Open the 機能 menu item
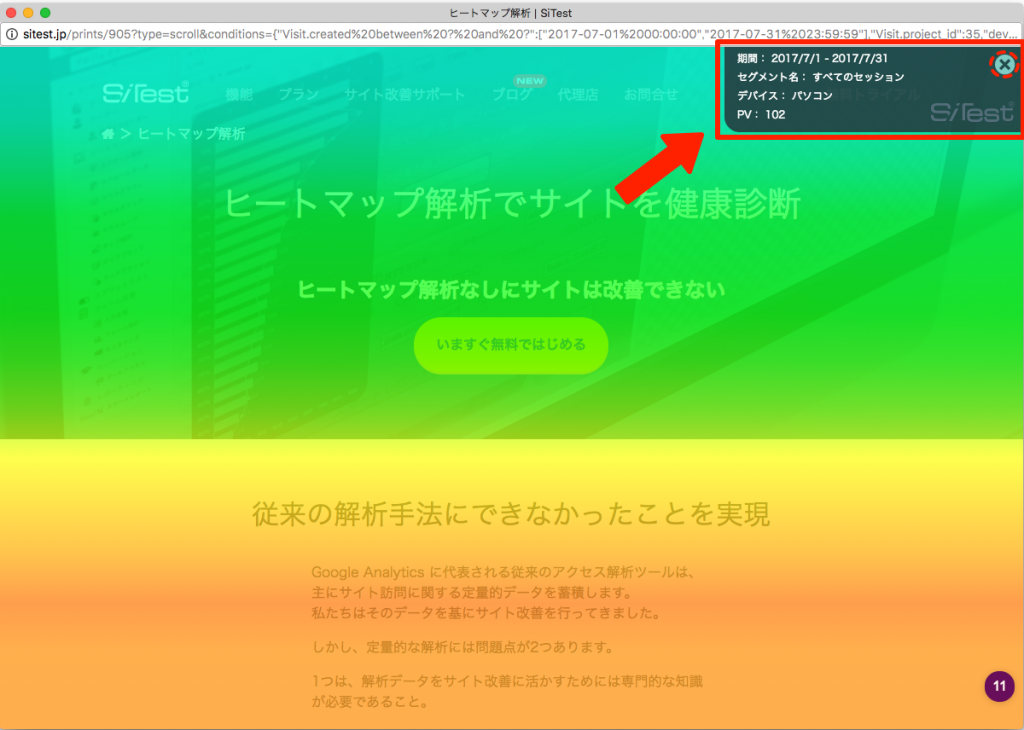The height and width of the screenshot is (730, 1024). 239,95
